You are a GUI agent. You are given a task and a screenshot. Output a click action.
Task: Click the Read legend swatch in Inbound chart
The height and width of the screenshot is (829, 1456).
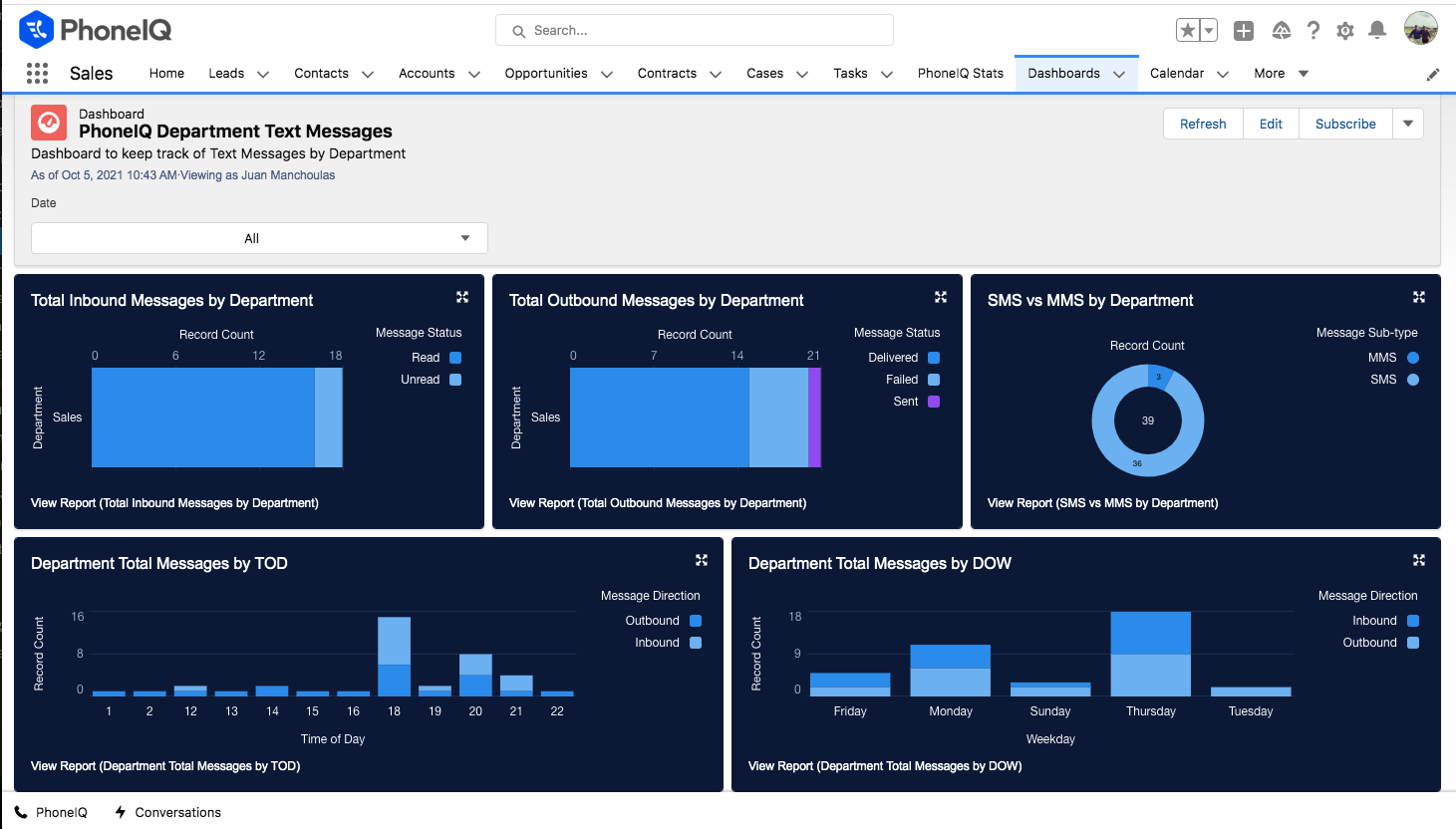coord(455,358)
